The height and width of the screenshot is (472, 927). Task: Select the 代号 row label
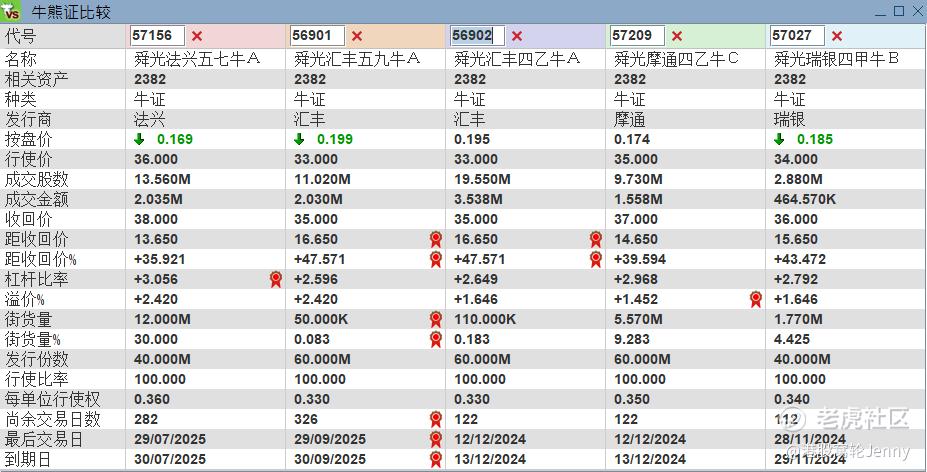coord(21,36)
